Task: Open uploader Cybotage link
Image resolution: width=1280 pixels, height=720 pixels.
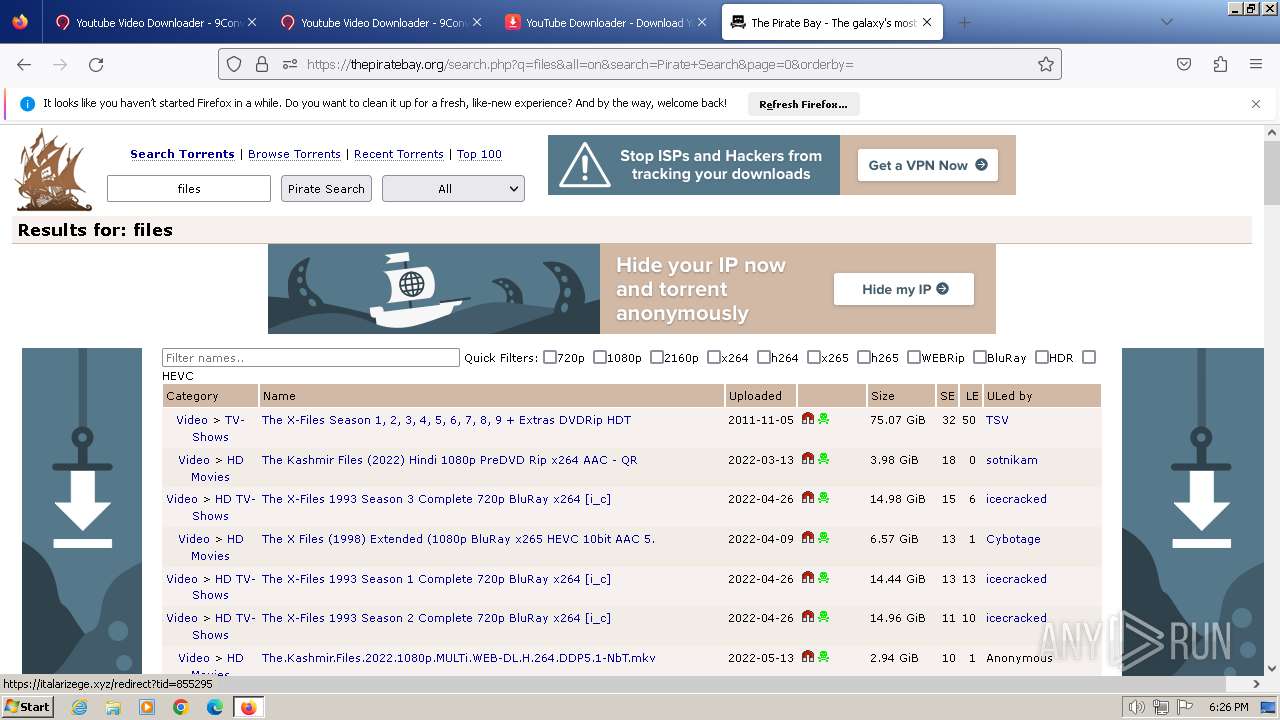Action: [x=1013, y=539]
